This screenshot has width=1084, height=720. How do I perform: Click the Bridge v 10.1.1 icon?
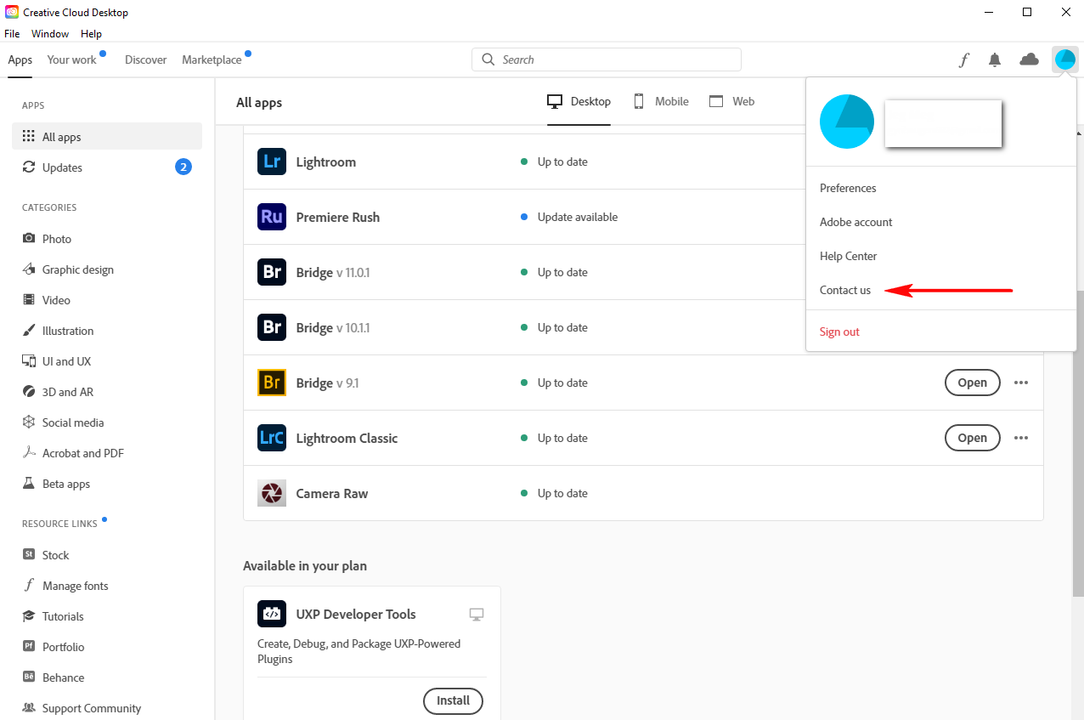click(x=272, y=327)
